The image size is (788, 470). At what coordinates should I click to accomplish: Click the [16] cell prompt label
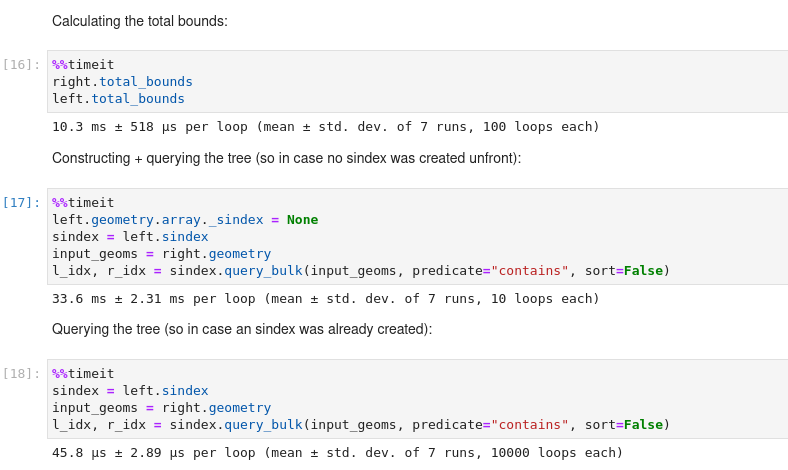point(21,65)
